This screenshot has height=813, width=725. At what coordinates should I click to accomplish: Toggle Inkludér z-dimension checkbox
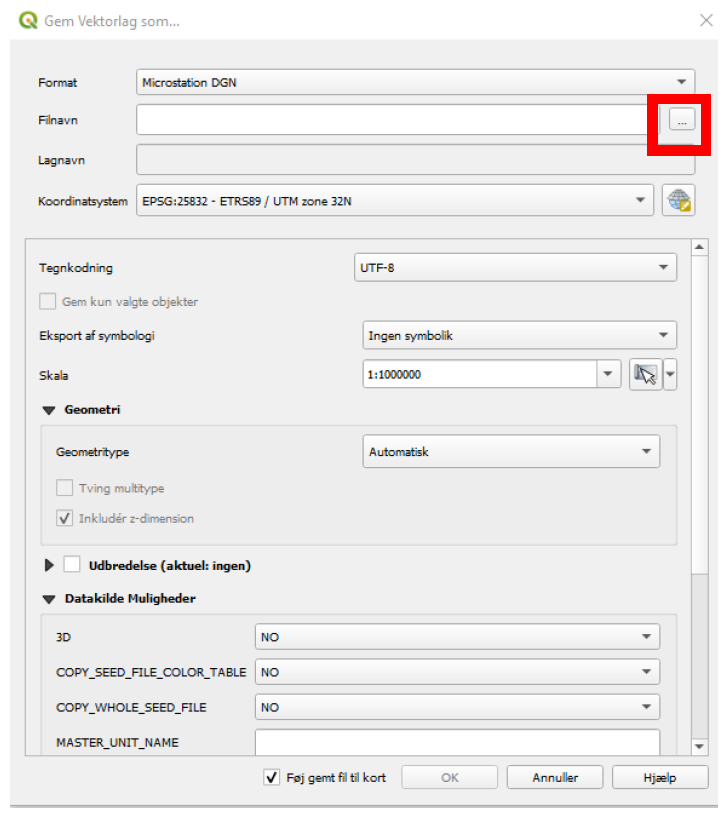[65, 518]
